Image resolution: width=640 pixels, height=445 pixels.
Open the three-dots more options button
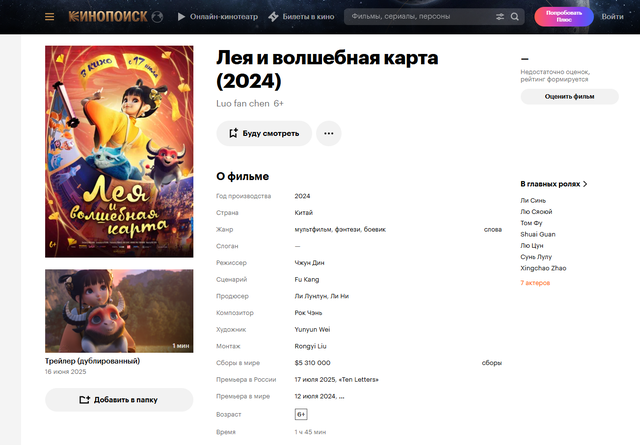[x=329, y=133]
